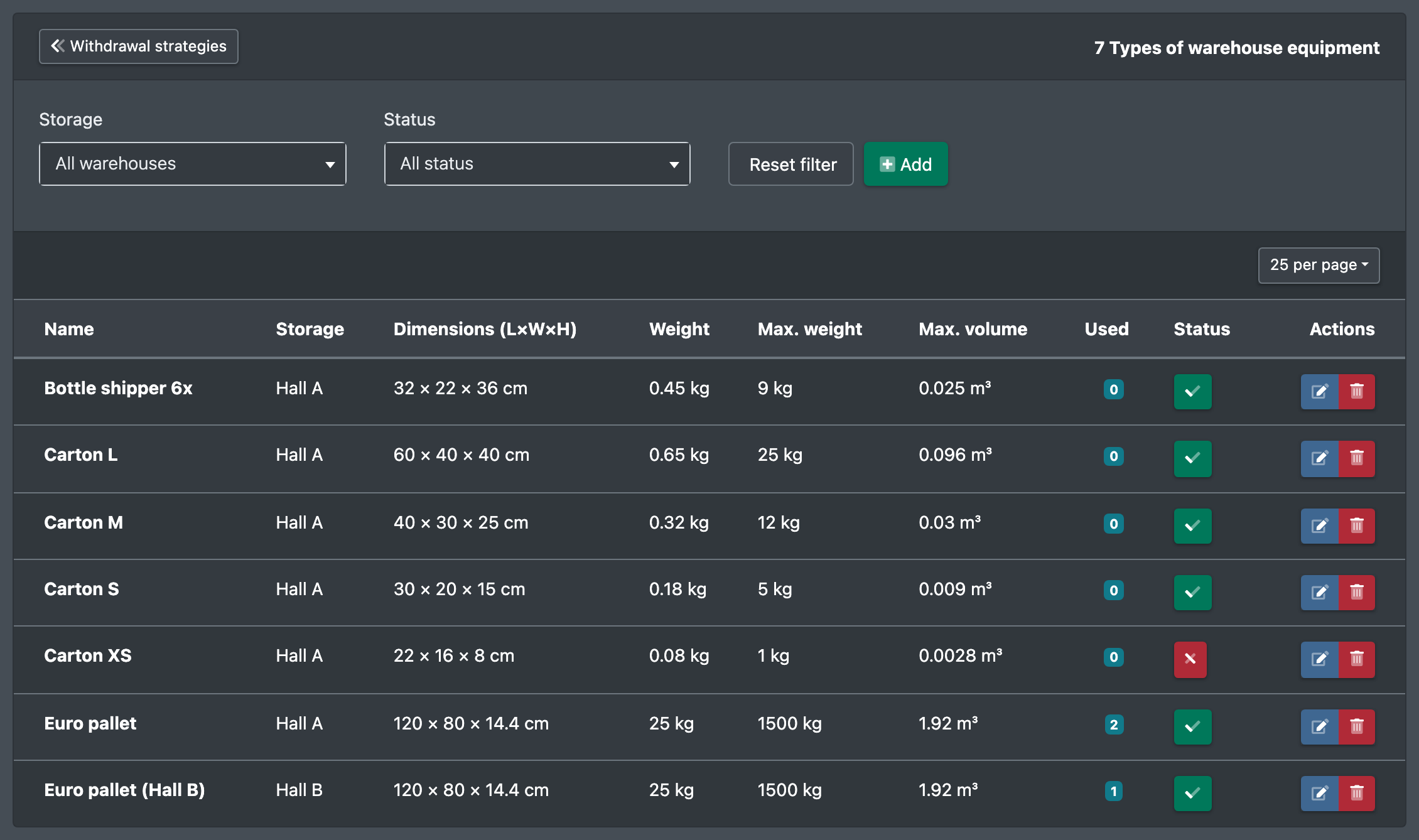Toggle status of Bottle shipper 6x
1419x840 pixels.
click(x=1192, y=392)
